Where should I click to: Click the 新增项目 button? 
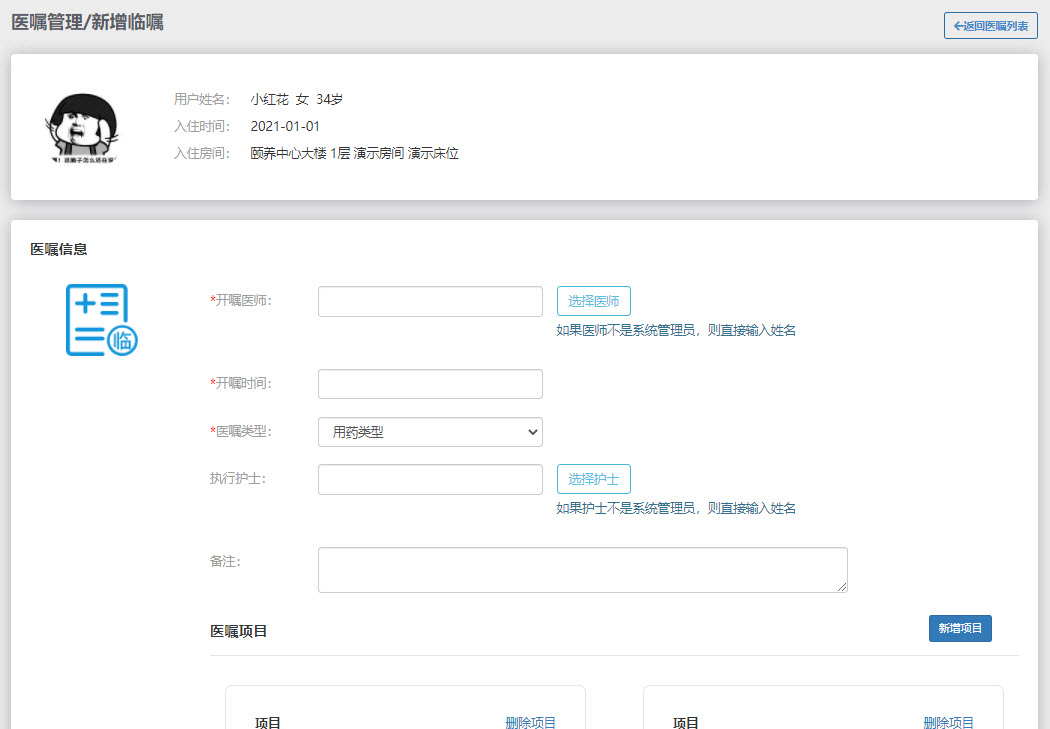click(x=959, y=628)
